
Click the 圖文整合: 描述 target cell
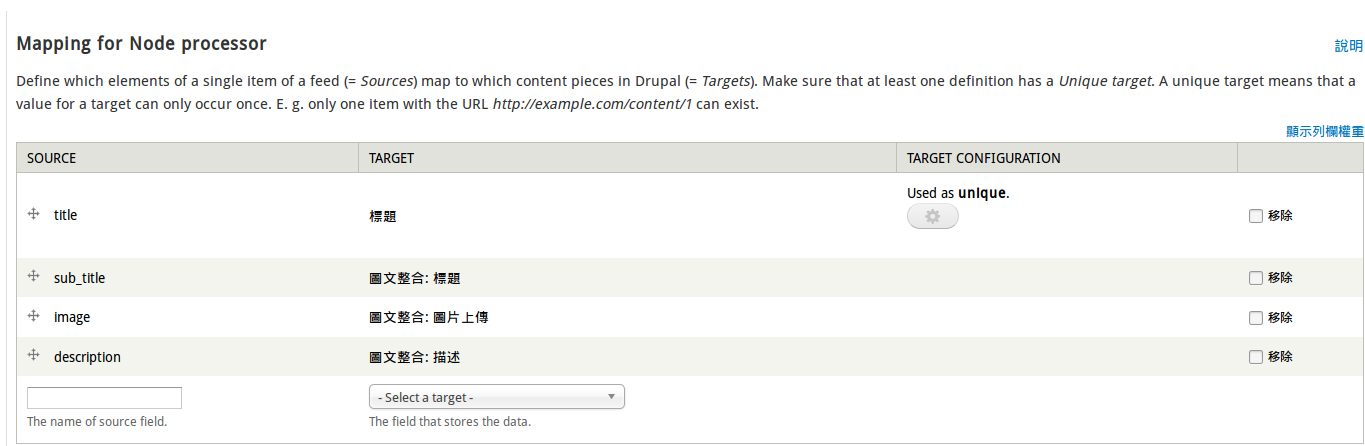[x=414, y=356]
